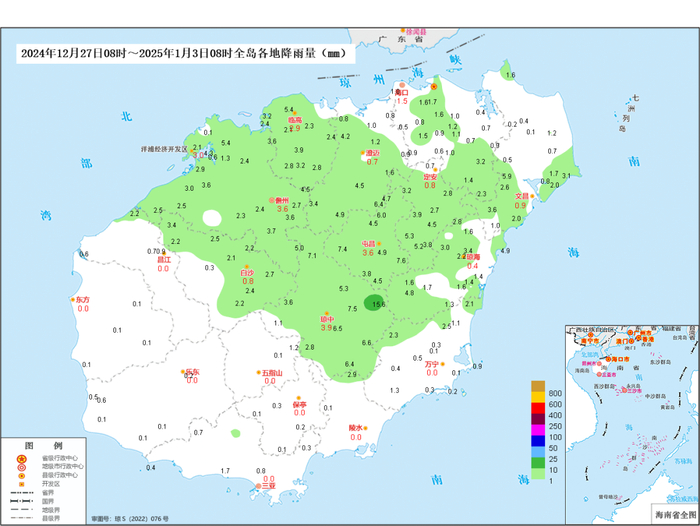This screenshot has width=700, height=526.
Task: Click the 琼中 station label
Action: [327, 319]
